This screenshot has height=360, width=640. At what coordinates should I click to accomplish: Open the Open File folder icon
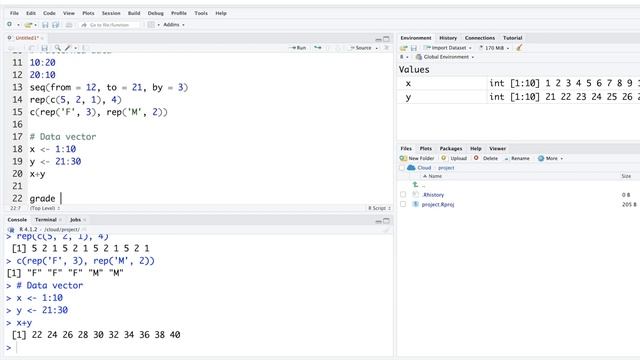coord(28,25)
